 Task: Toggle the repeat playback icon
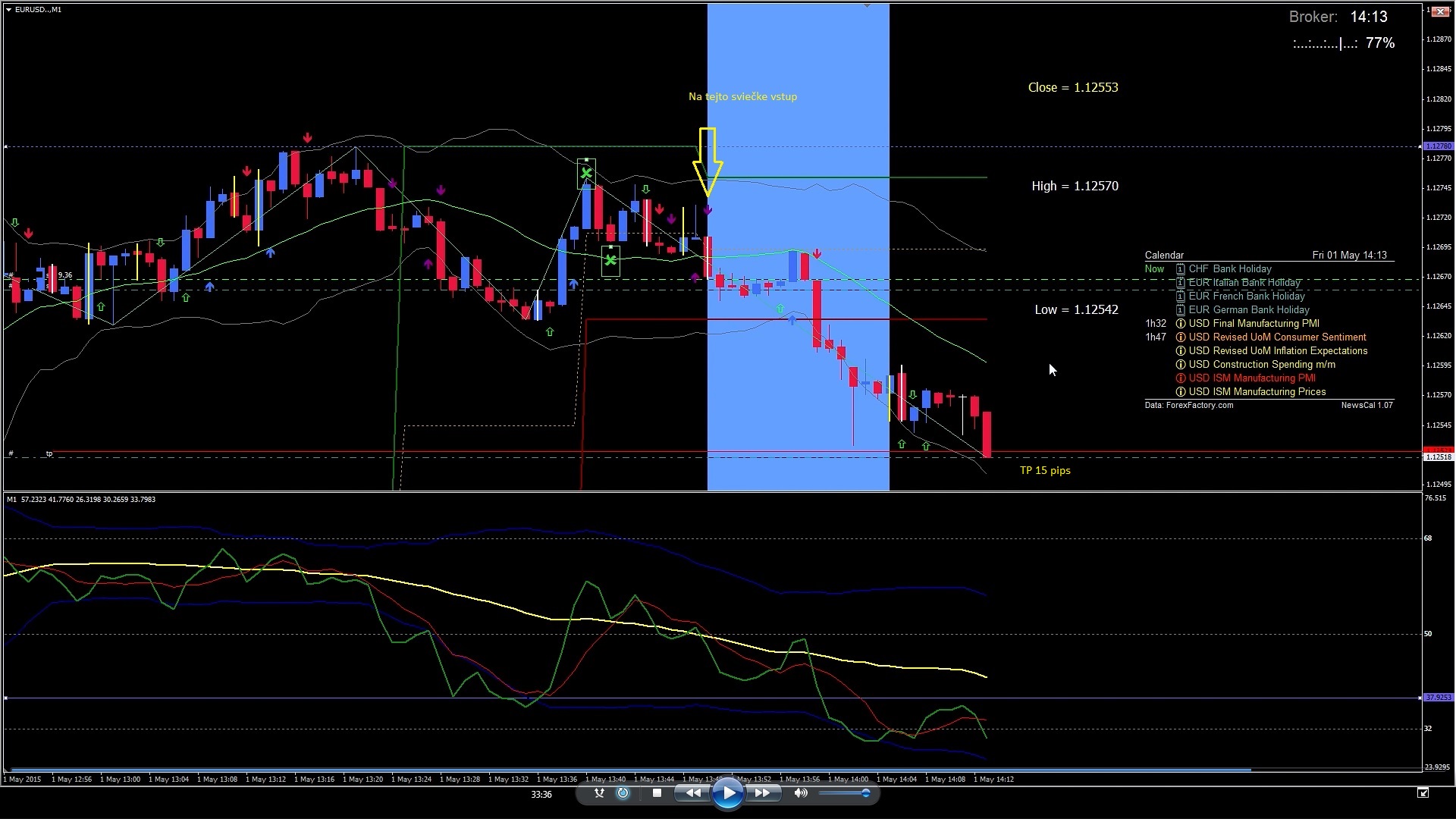623,793
